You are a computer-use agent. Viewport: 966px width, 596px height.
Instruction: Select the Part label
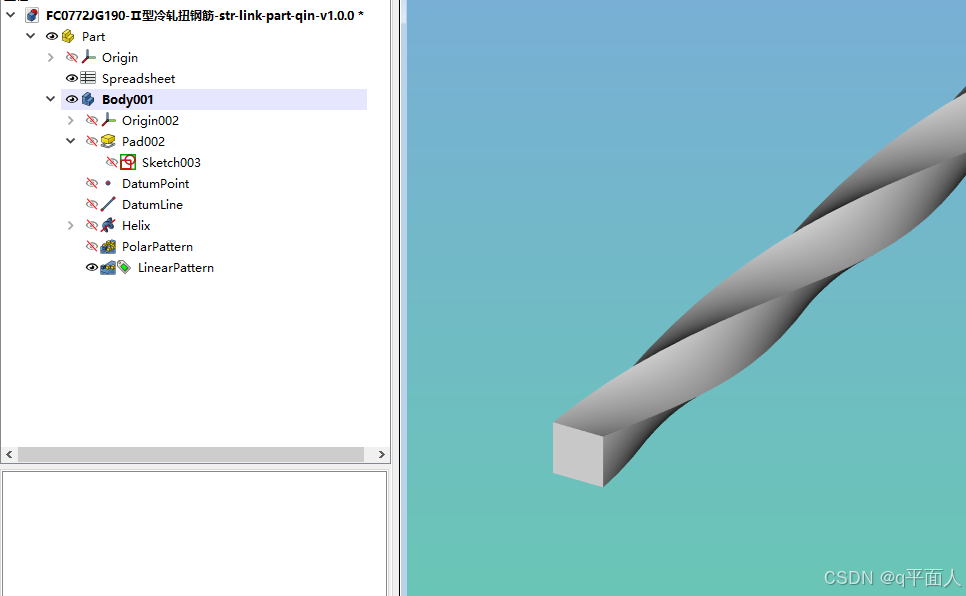tap(94, 36)
